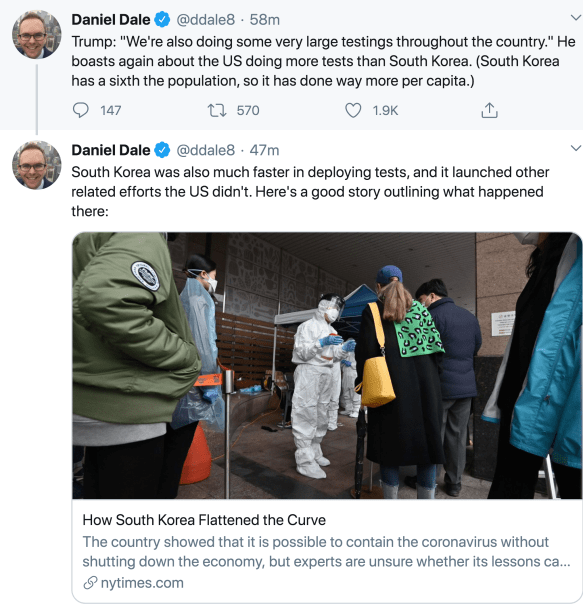Open Daniel Dale avatar on second tweet
The image size is (583, 605).
pos(37,165)
